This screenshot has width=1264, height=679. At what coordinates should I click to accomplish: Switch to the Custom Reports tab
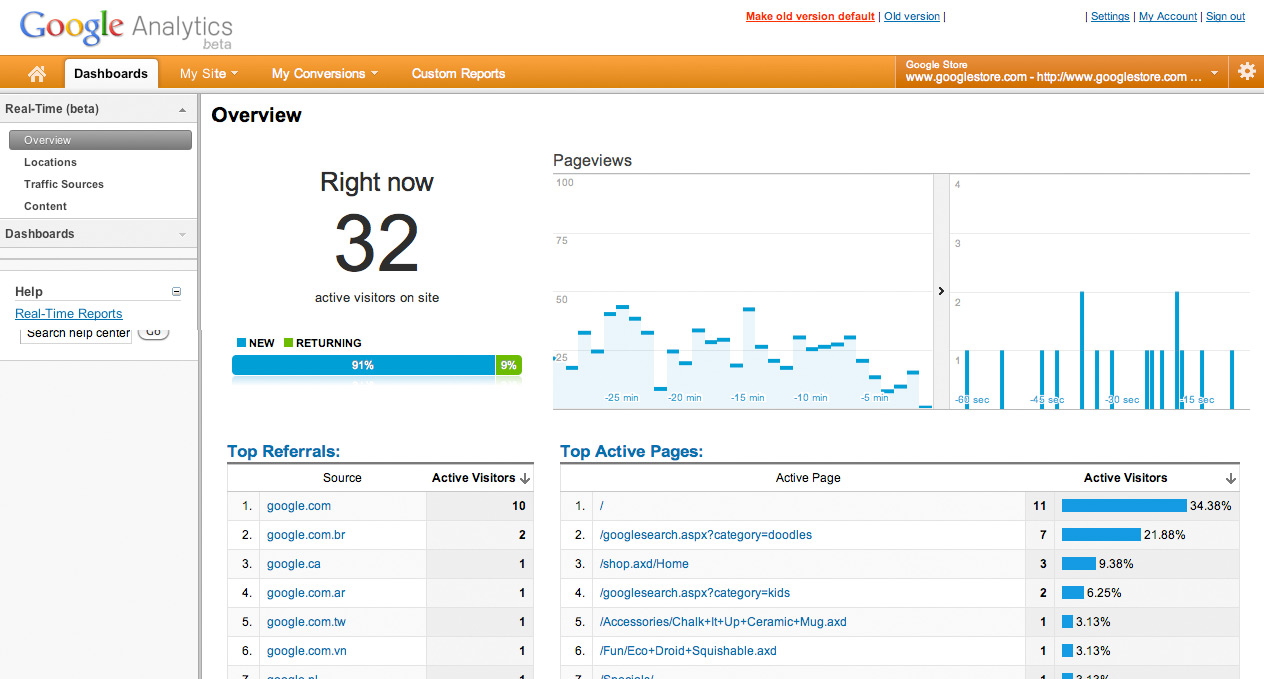458,73
